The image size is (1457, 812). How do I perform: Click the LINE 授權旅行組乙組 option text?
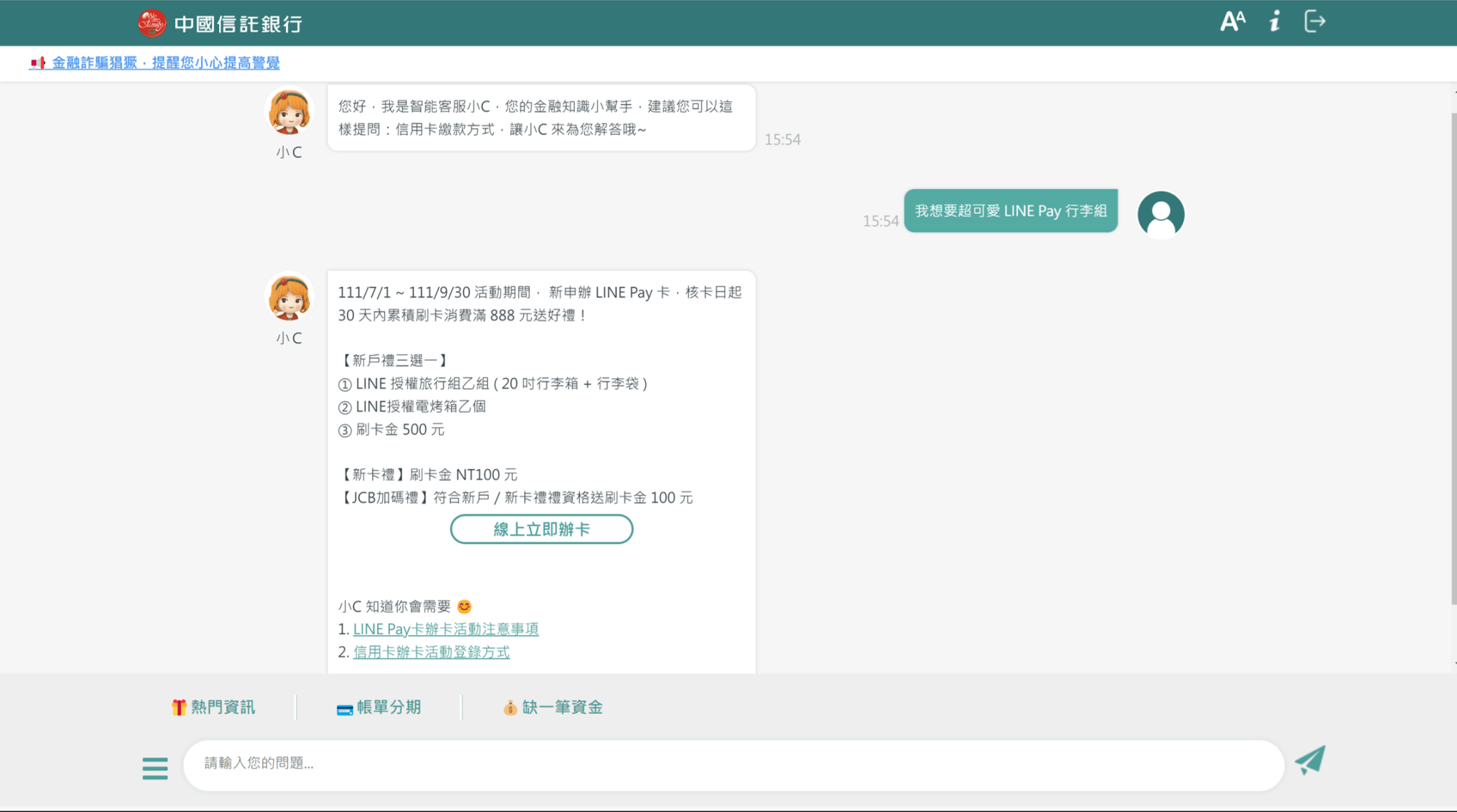[492, 384]
